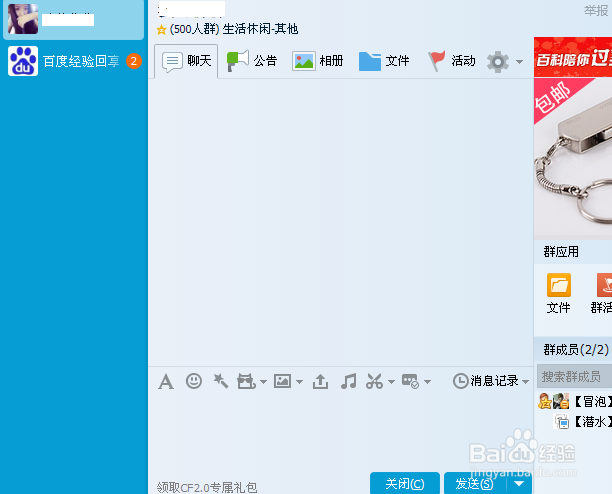Click in the message text input area

[340, 431]
